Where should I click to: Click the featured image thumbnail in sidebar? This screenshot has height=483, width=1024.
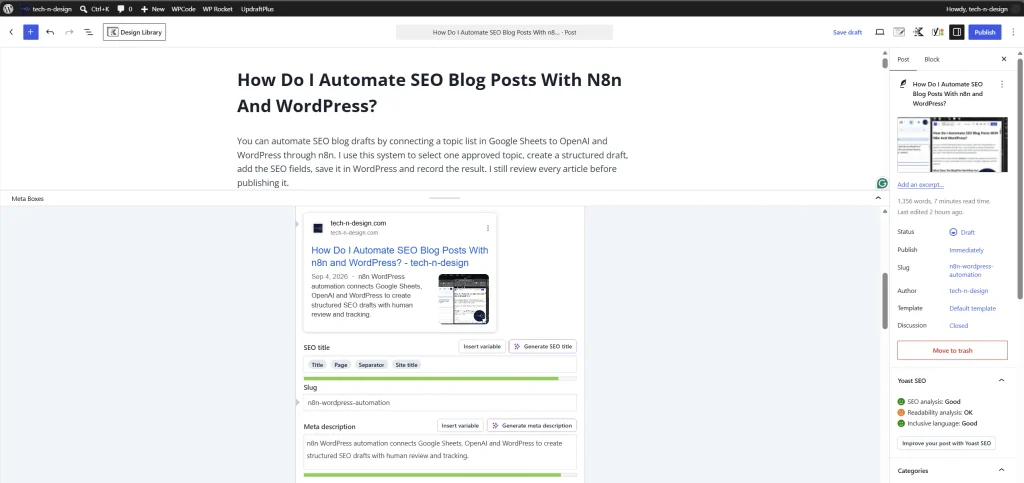coord(952,144)
